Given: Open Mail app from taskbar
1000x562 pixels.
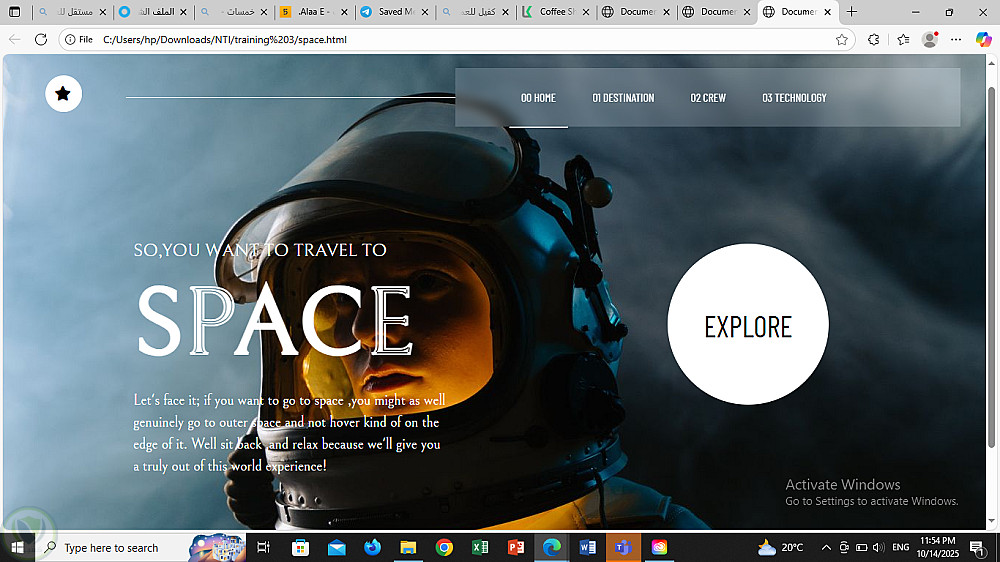Looking at the screenshot, I should pyautogui.click(x=337, y=547).
